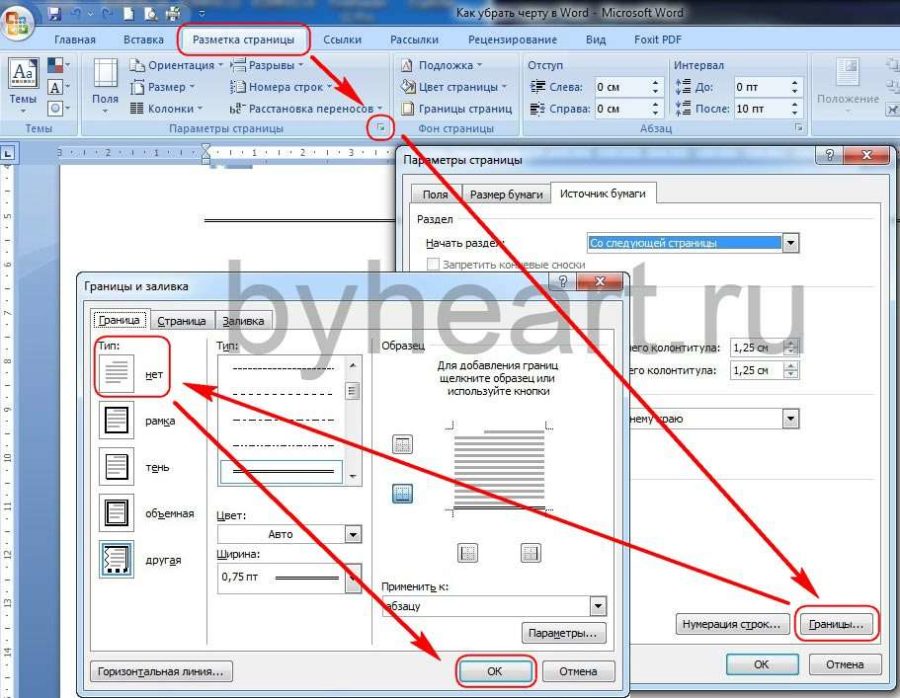Screen dimensions: 900x698
Task: Select Страница tab in borders dialog
Action: click(181, 320)
